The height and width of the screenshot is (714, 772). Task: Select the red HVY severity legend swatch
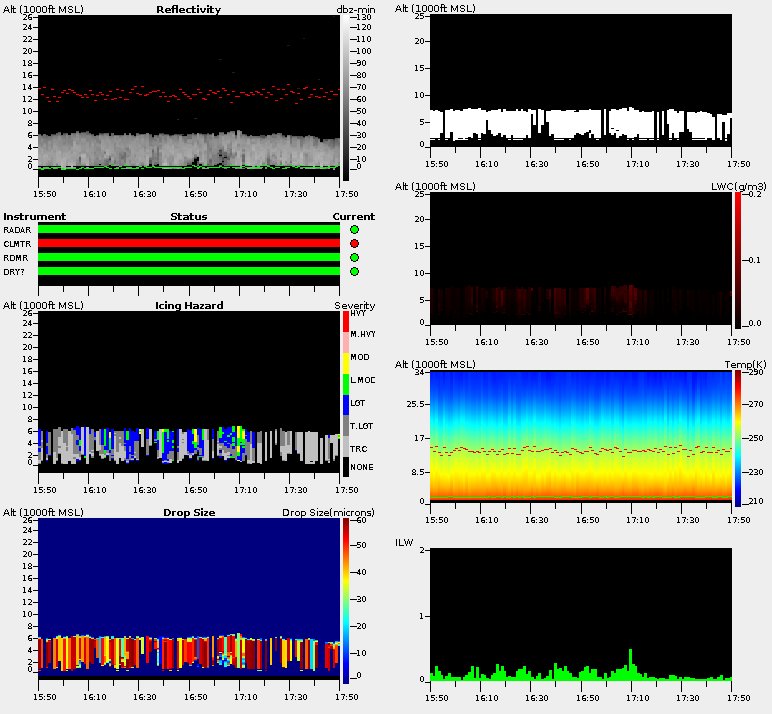point(346,322)
